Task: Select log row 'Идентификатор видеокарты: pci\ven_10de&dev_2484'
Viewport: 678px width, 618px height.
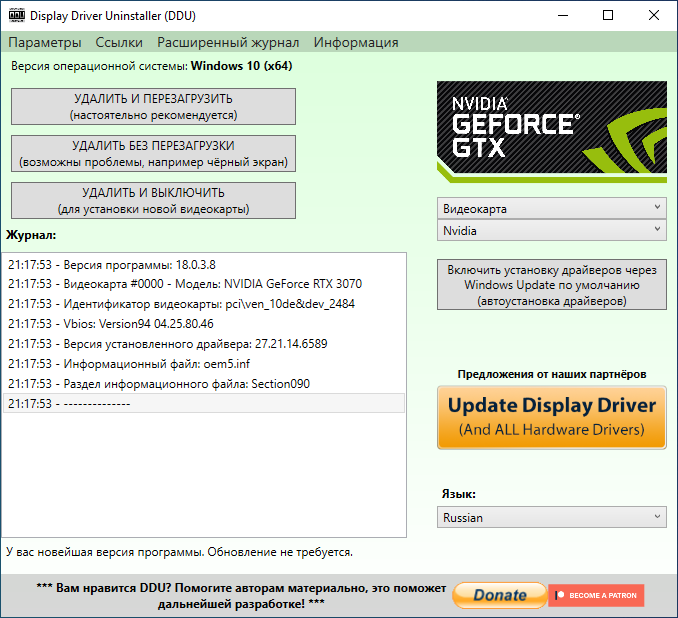Action: tap(204, 304)
